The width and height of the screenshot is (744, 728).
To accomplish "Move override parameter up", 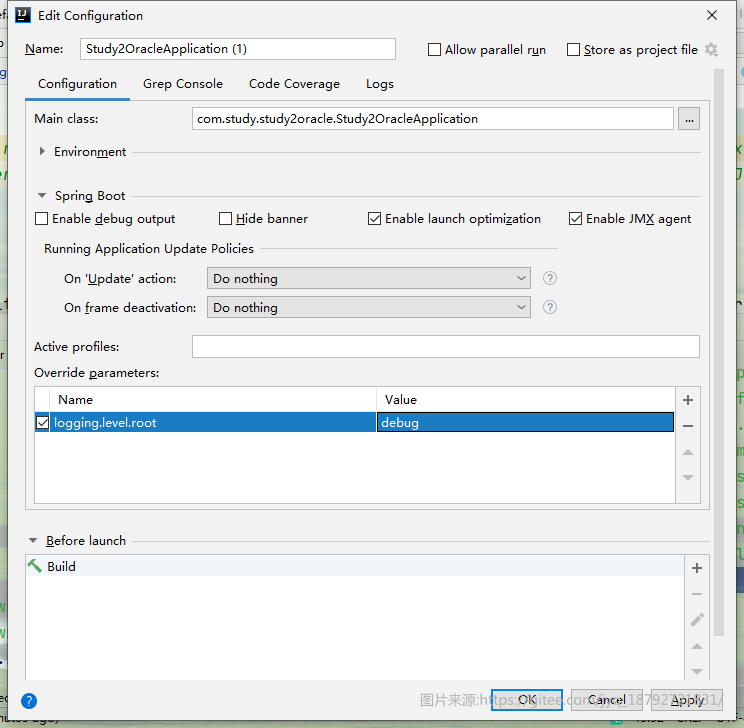I will pos(688,452).
